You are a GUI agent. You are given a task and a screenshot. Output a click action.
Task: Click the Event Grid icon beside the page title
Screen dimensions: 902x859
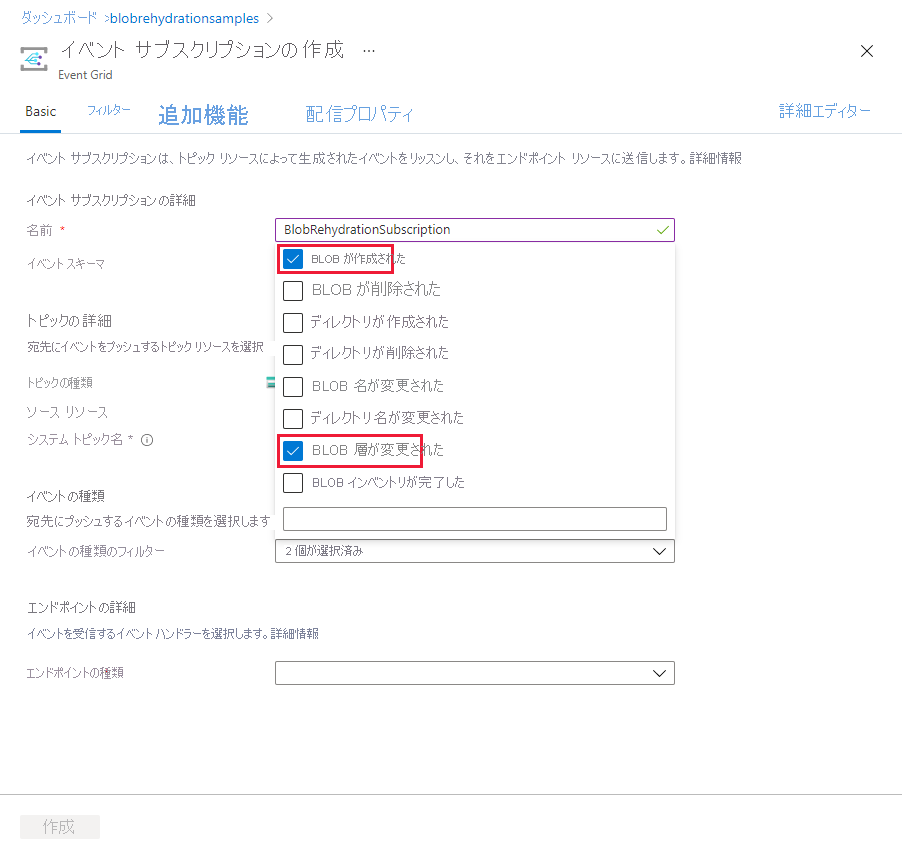[33, 57]
